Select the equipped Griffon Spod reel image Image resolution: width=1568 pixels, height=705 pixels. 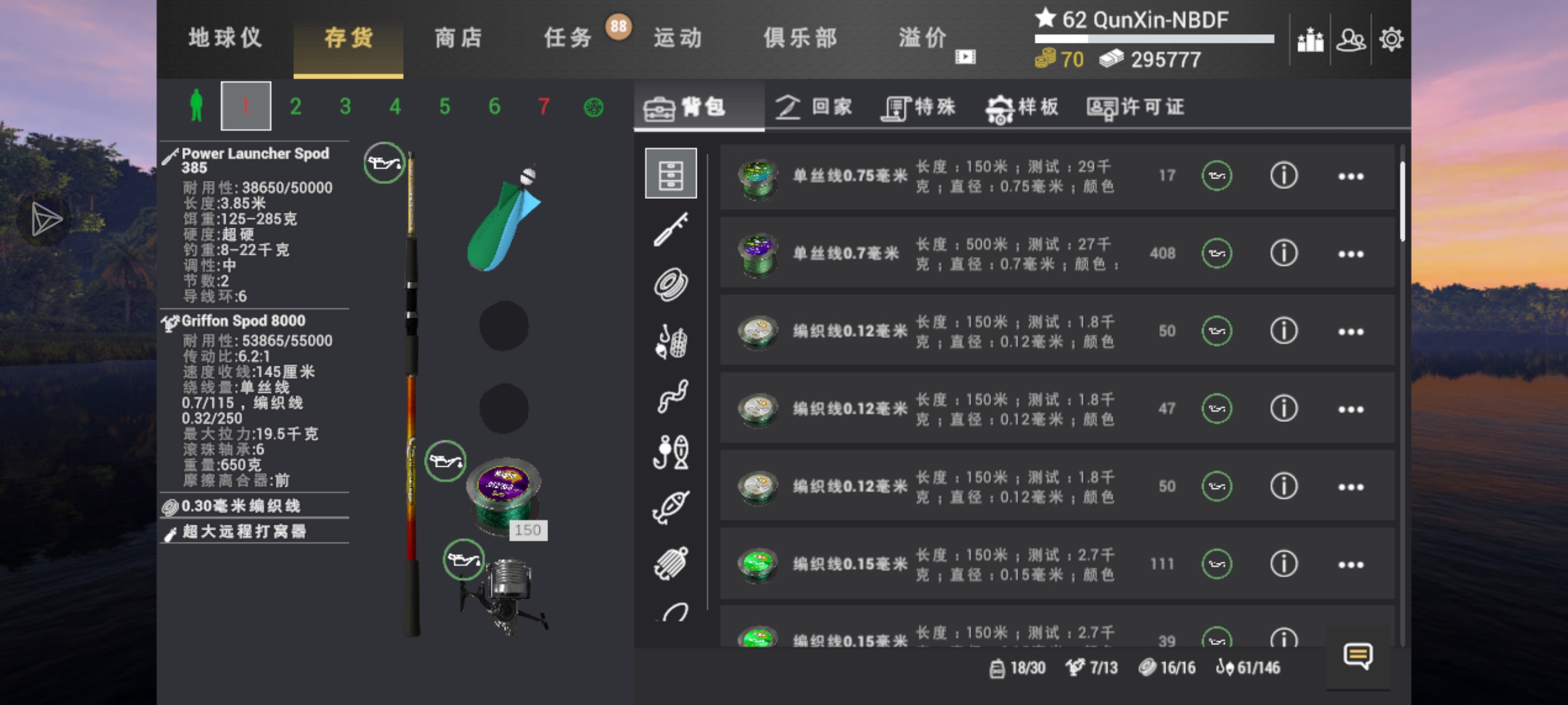504,596
